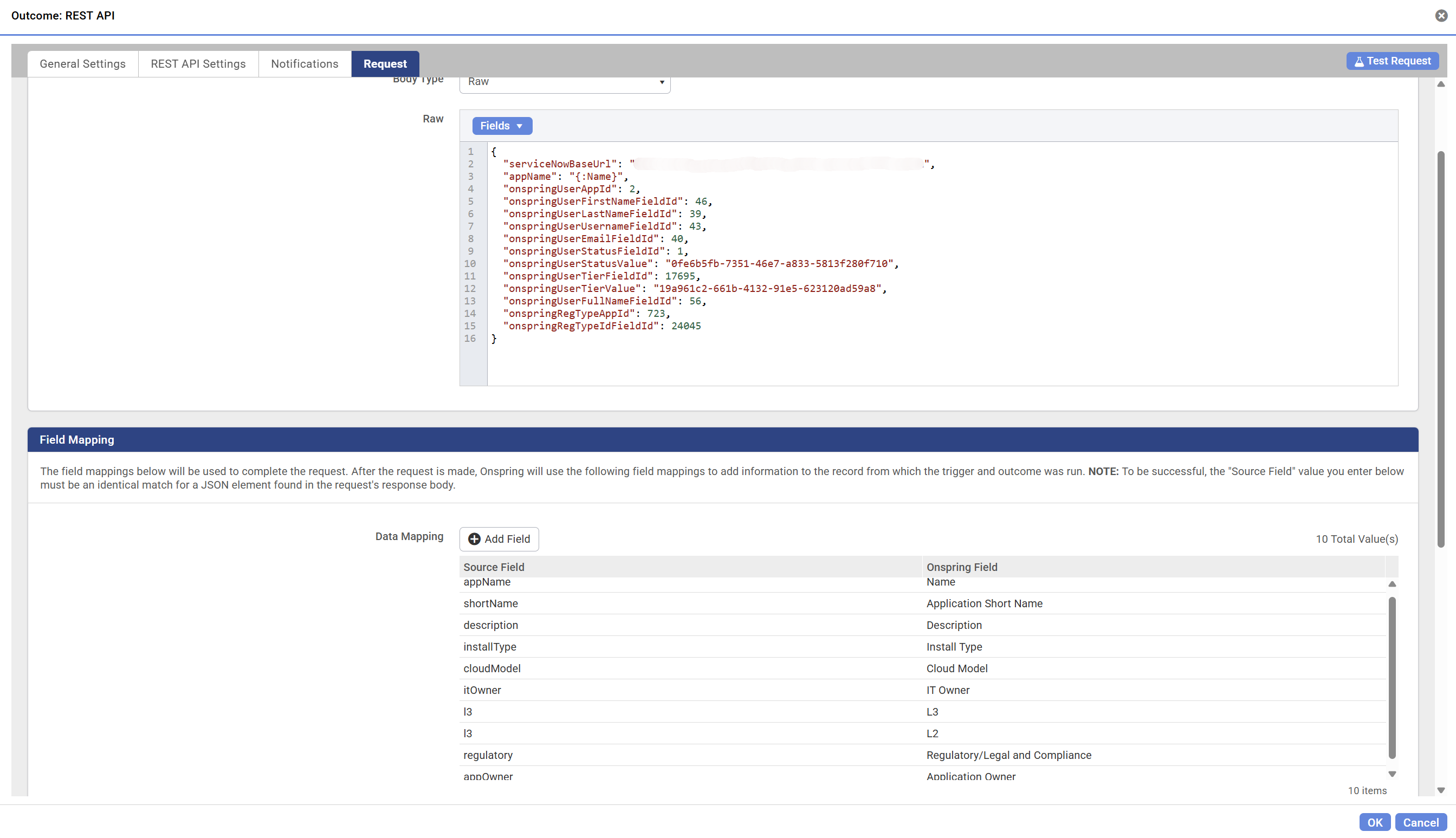Click the Install Type Onspring field
Viewport: 1456px width, 838px height.
[x=1154, y=647]
